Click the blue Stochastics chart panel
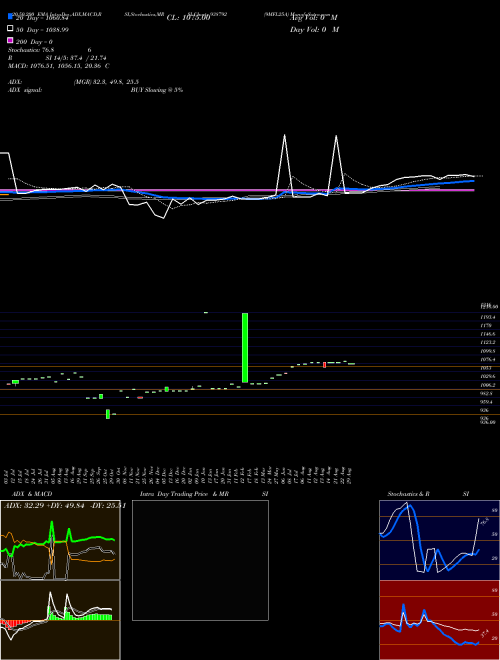The width and height of the screenshot is (500, 660). 439,540
